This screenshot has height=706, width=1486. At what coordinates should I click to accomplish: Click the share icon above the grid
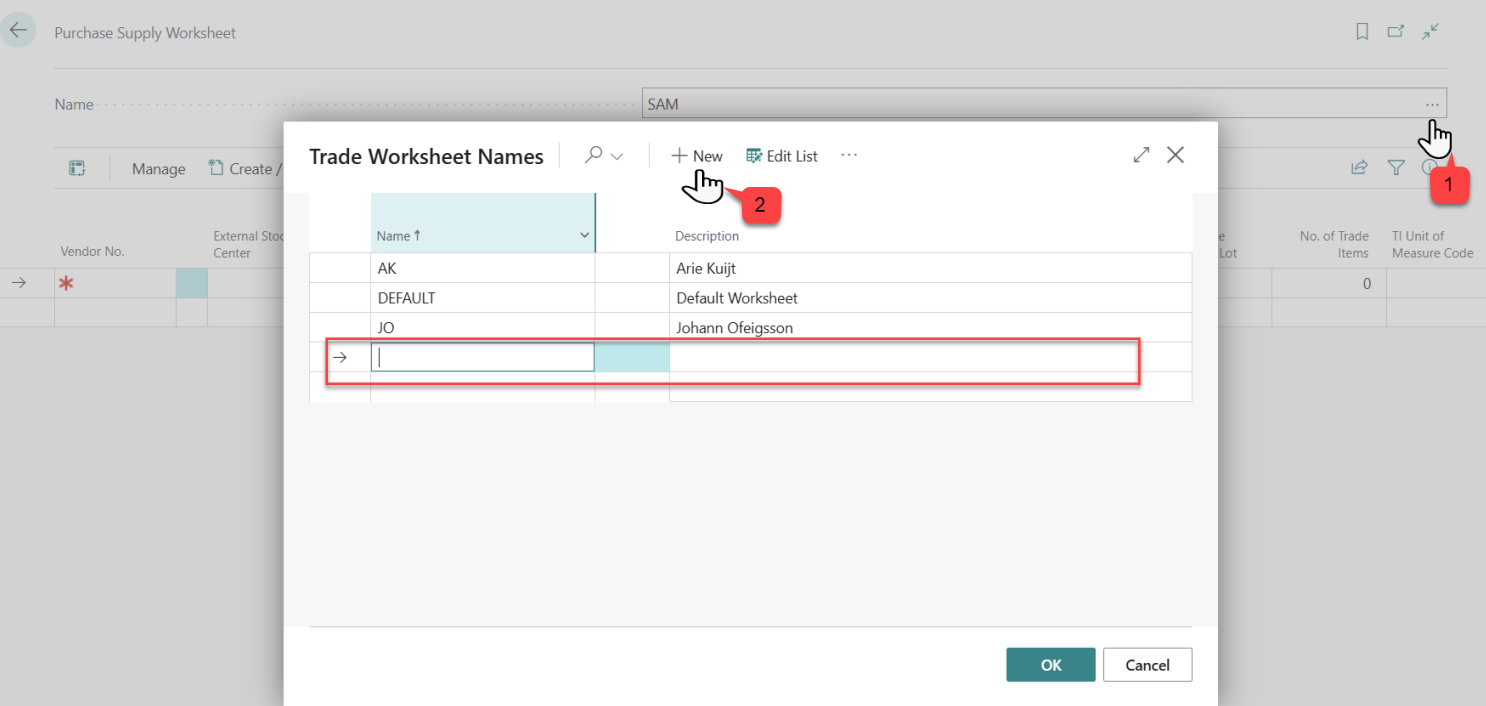[1359, 168]
